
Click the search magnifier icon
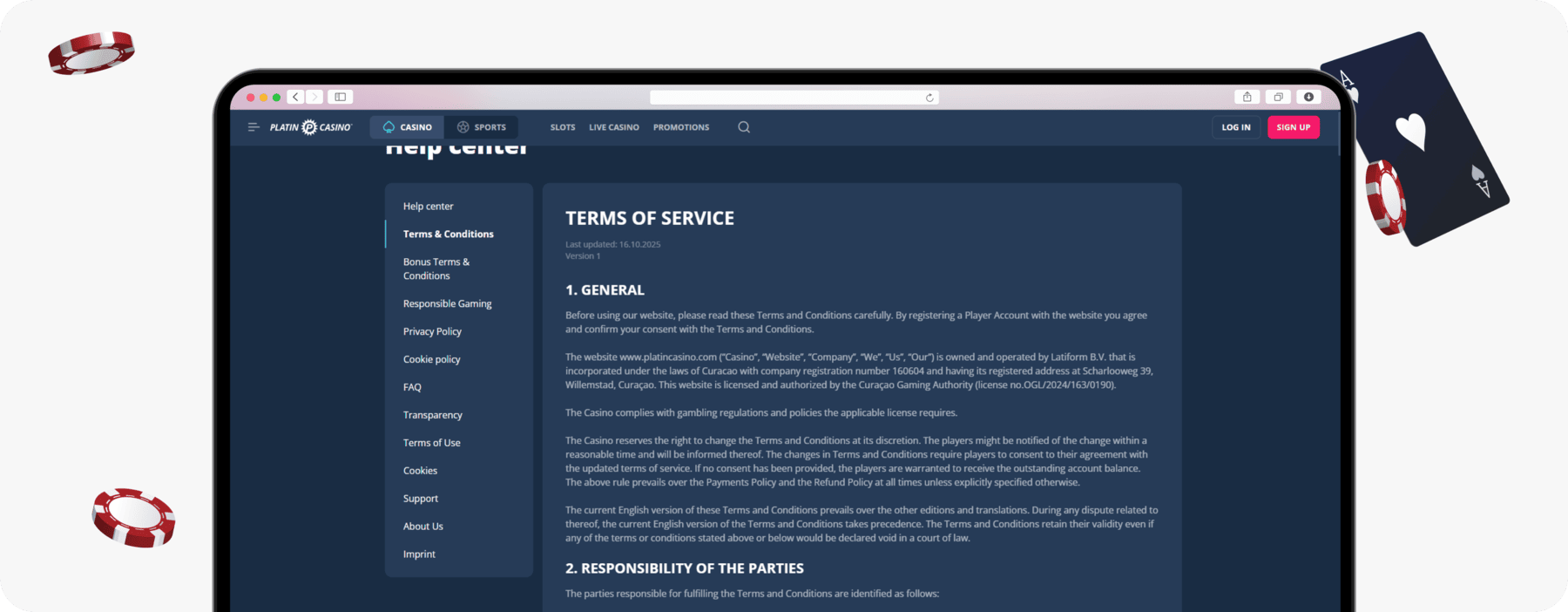click(744, 127)
